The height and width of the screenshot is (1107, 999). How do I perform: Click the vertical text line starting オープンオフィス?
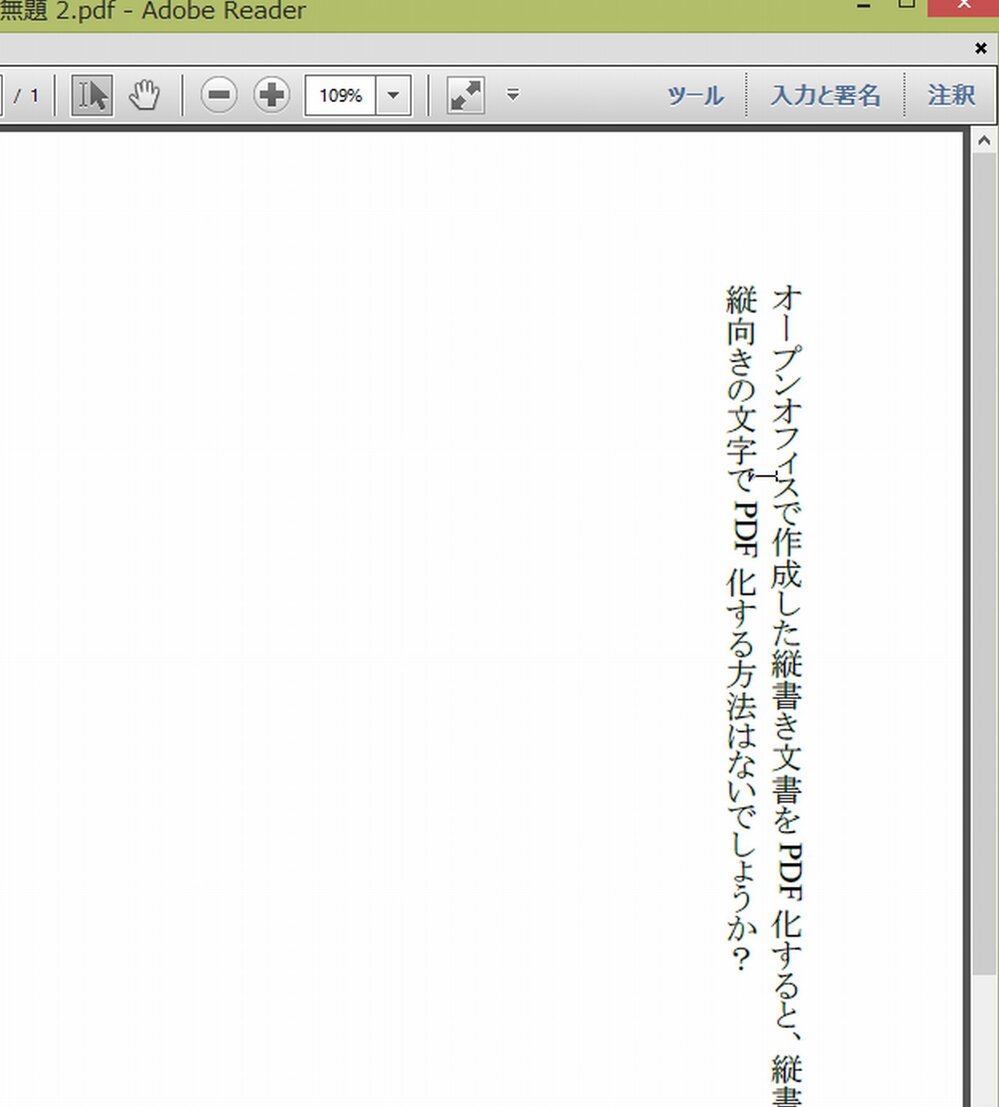(x=786, y=695)
